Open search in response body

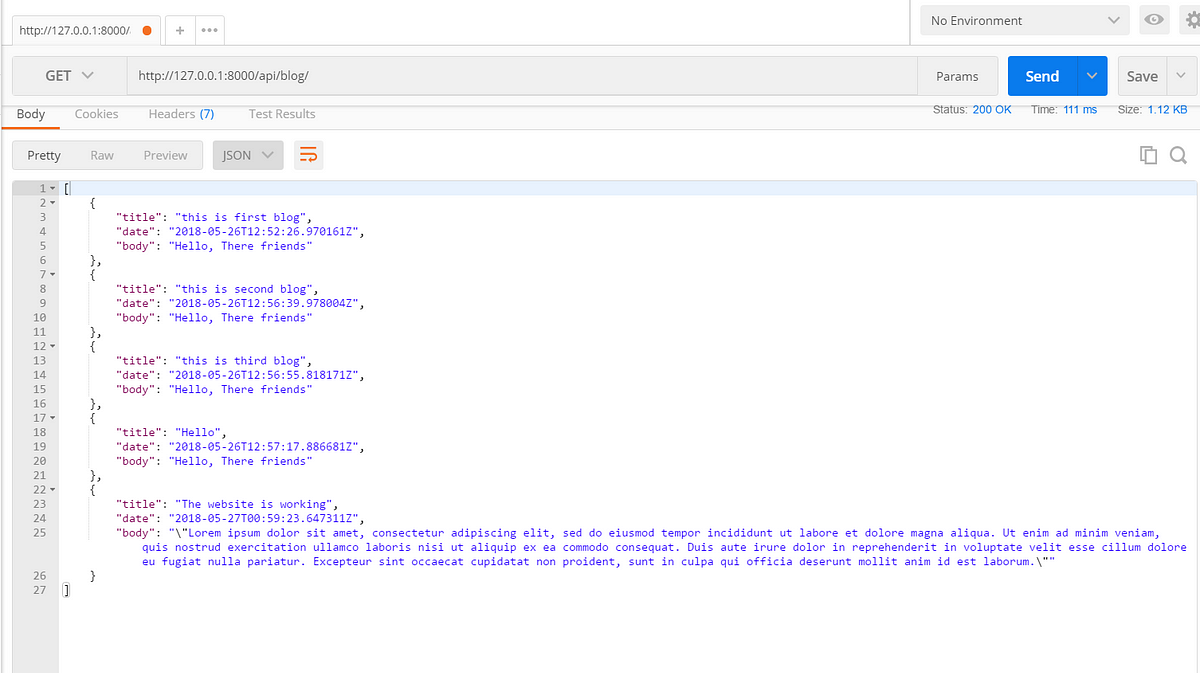pos(1178,155)
